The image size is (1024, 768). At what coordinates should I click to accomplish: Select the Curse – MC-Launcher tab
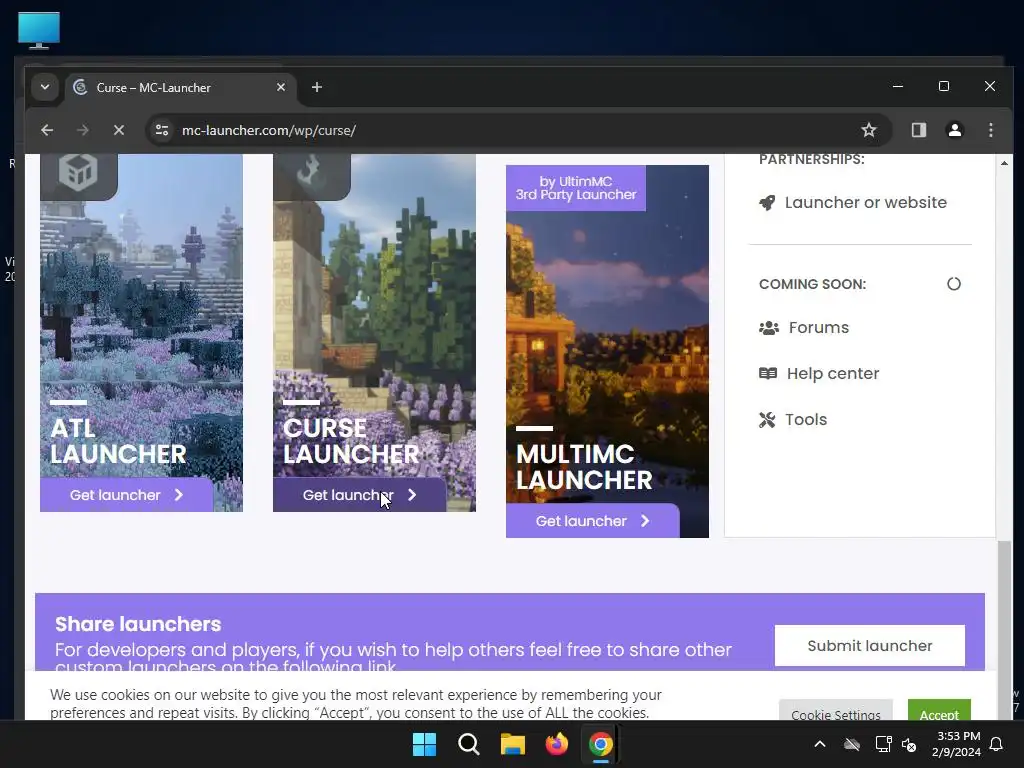[180, 88]
